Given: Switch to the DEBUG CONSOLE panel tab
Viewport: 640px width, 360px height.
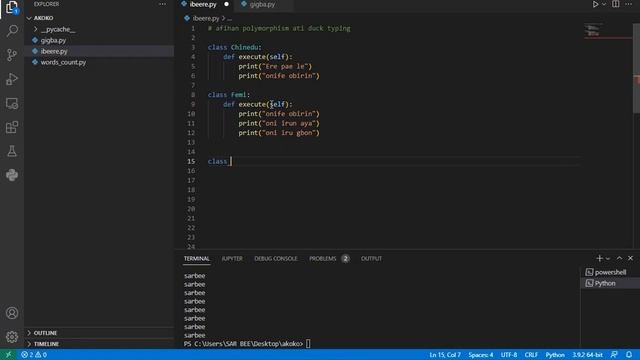Looking at the screenshot, I should click(x=276, y=258).
